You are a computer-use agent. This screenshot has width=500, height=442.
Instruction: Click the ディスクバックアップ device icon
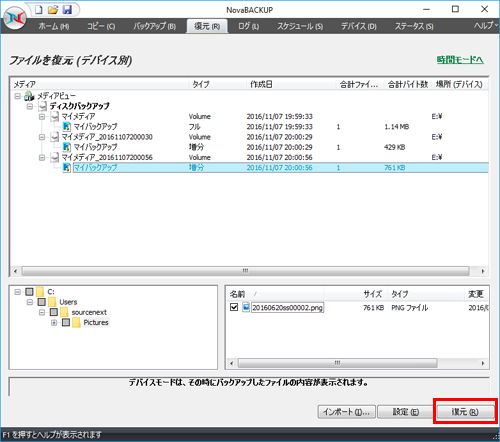point(43,106)
